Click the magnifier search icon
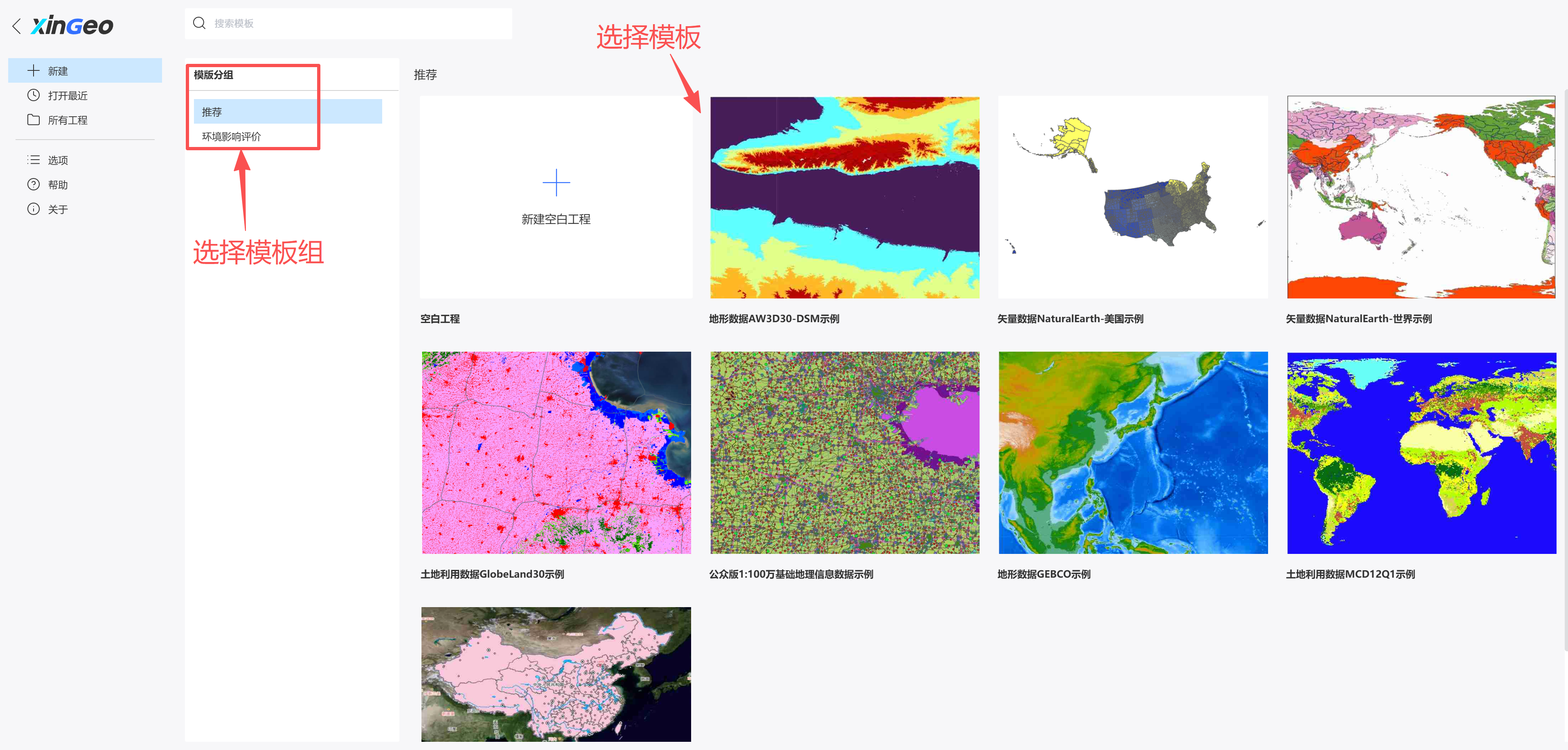The height and width of the screenshot is (750, 1568). coord(199,23)
